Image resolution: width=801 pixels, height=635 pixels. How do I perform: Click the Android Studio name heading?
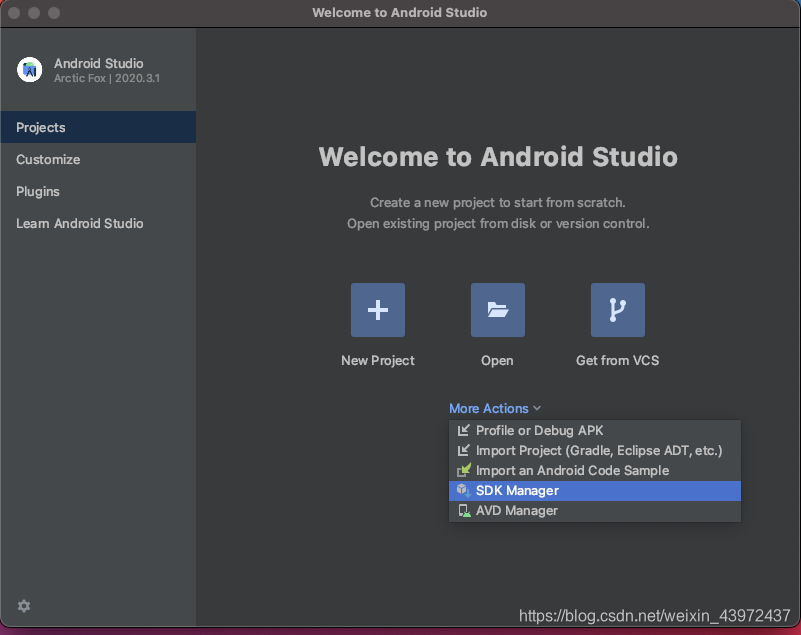[x=99, y=63]
